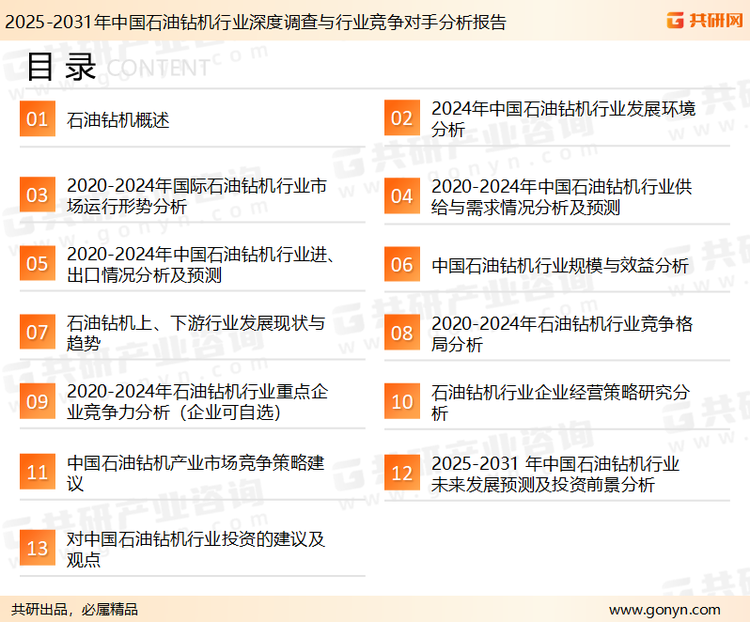
Task: Click the 08 orange number icon
Action: pyautogui.click(x=401, y=334)
